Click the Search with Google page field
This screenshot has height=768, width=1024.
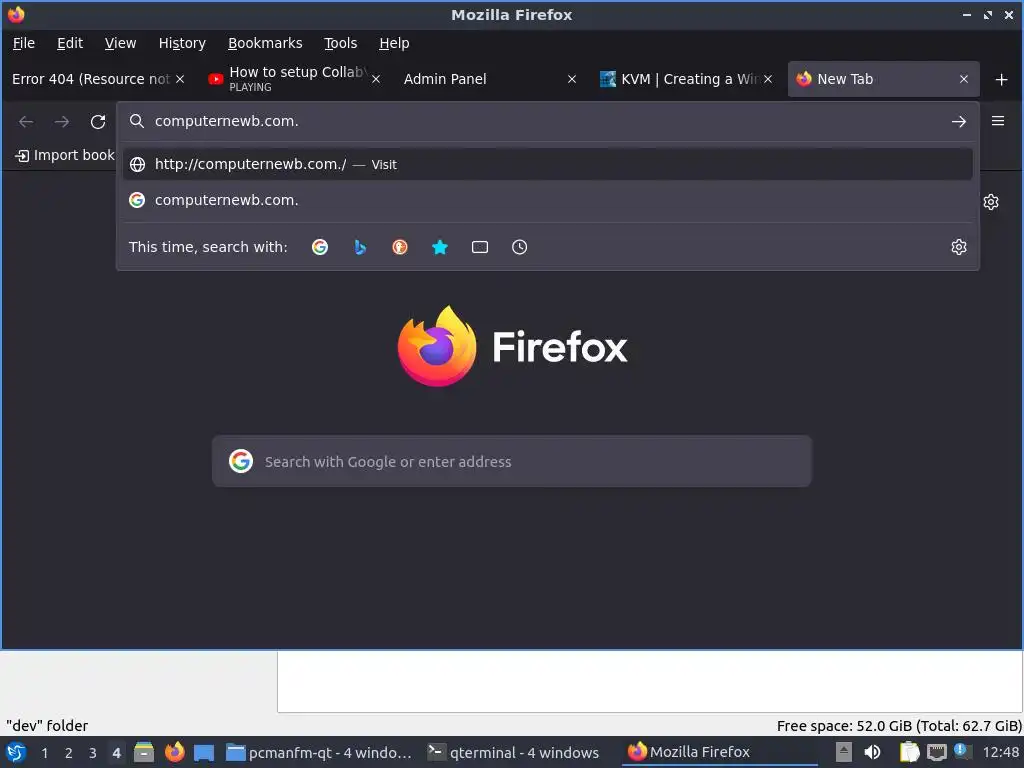coord(511,461)
